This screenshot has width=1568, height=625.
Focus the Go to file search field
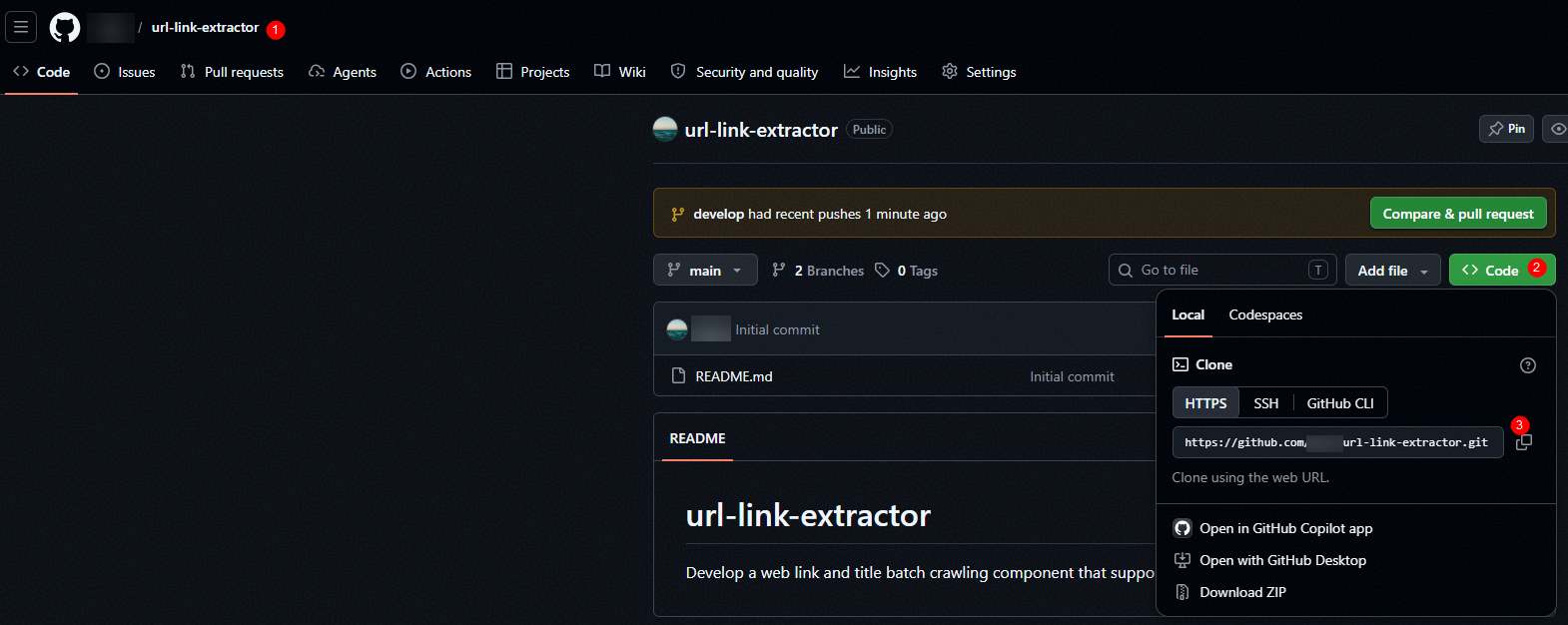(x=1222, y=270)
